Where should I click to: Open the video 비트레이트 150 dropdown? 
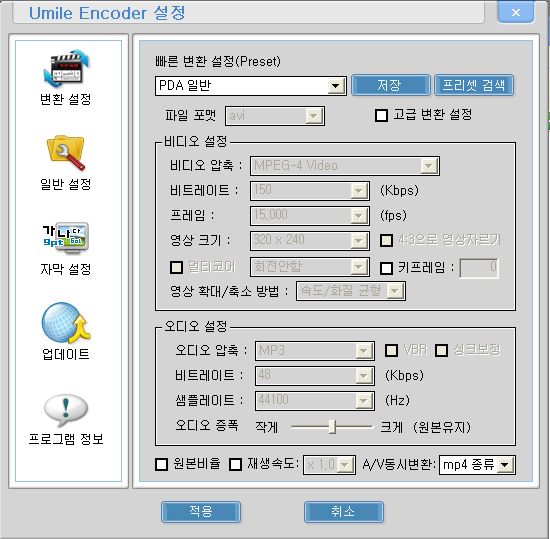coord(310,191)
